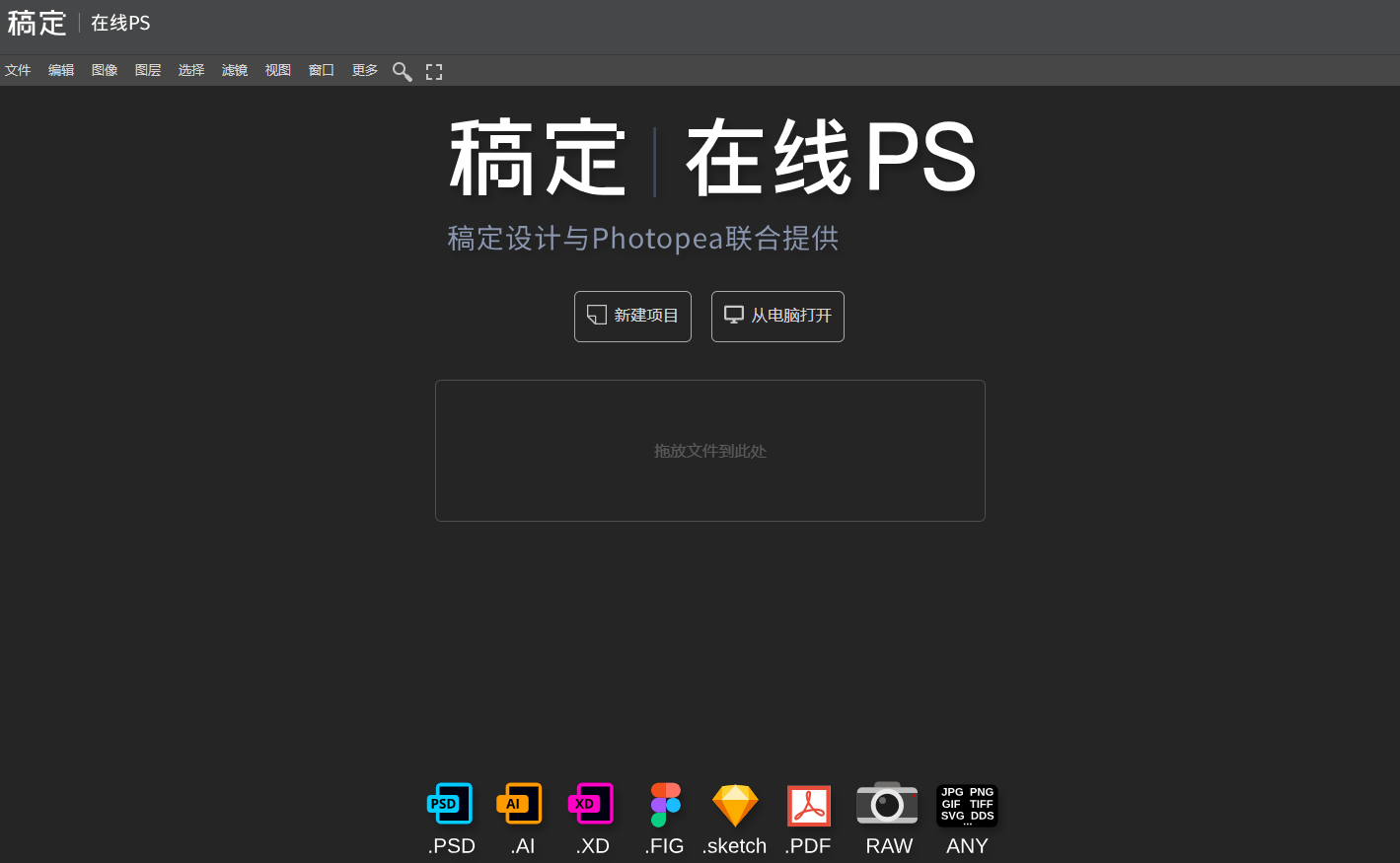Click the 稿定设计与Photopea联合提供 subtitle
1400x863 pixels.
click(643, 238)
